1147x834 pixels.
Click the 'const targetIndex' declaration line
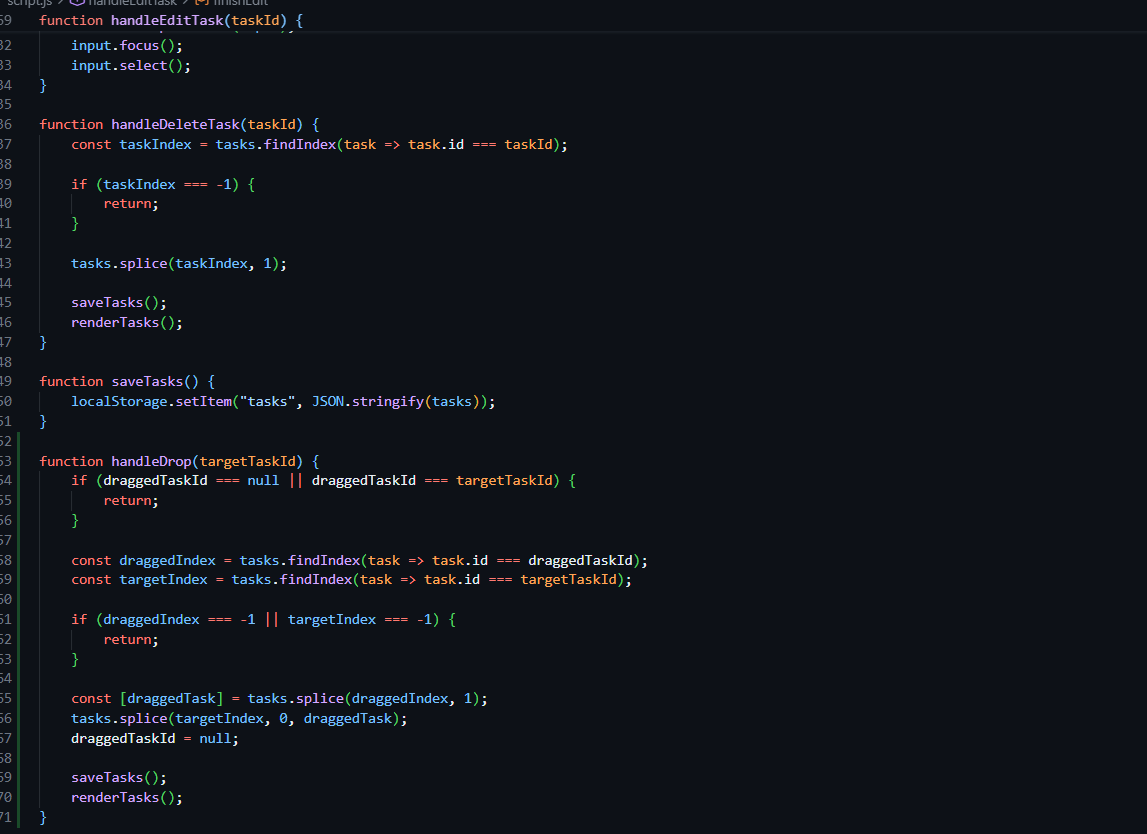(x=351, y=579)
